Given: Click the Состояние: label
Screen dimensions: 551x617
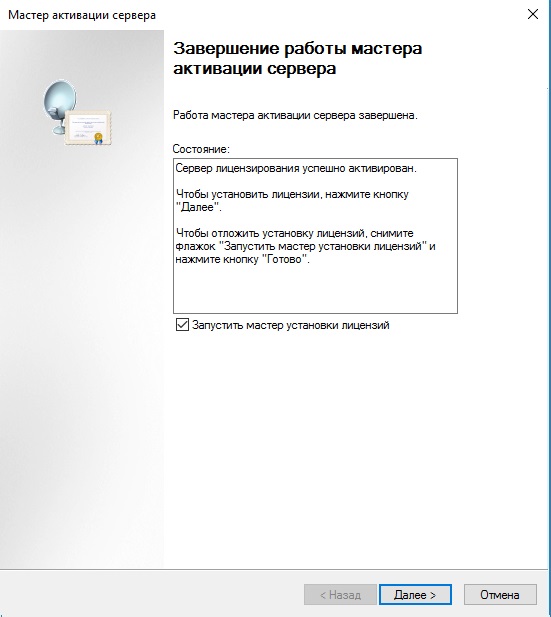Looking at the screenshot, I should tap(201, 149).
